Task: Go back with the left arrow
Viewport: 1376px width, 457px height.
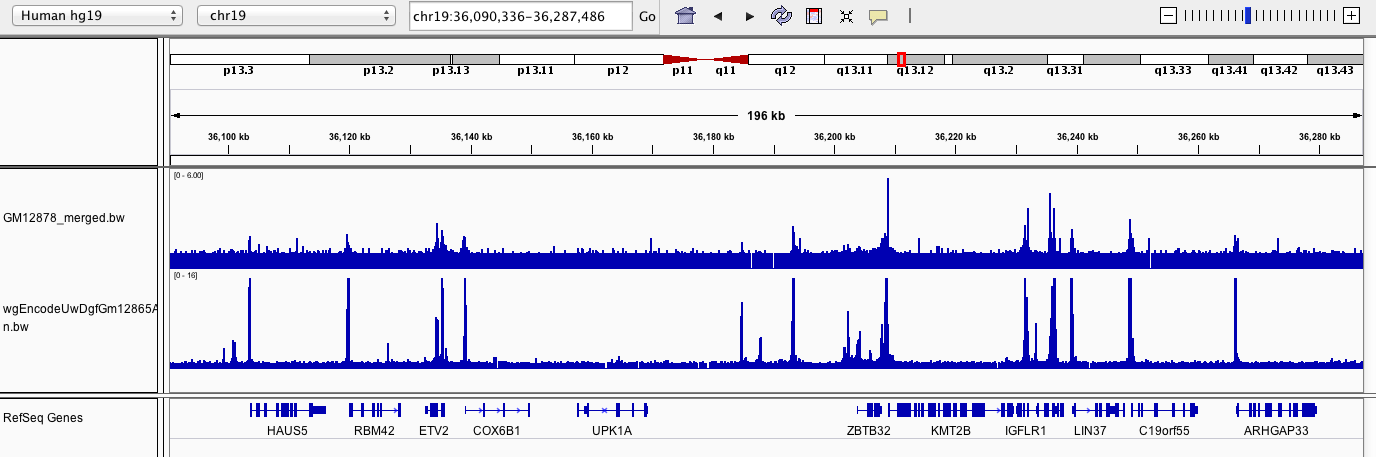Action: point(717,16)
